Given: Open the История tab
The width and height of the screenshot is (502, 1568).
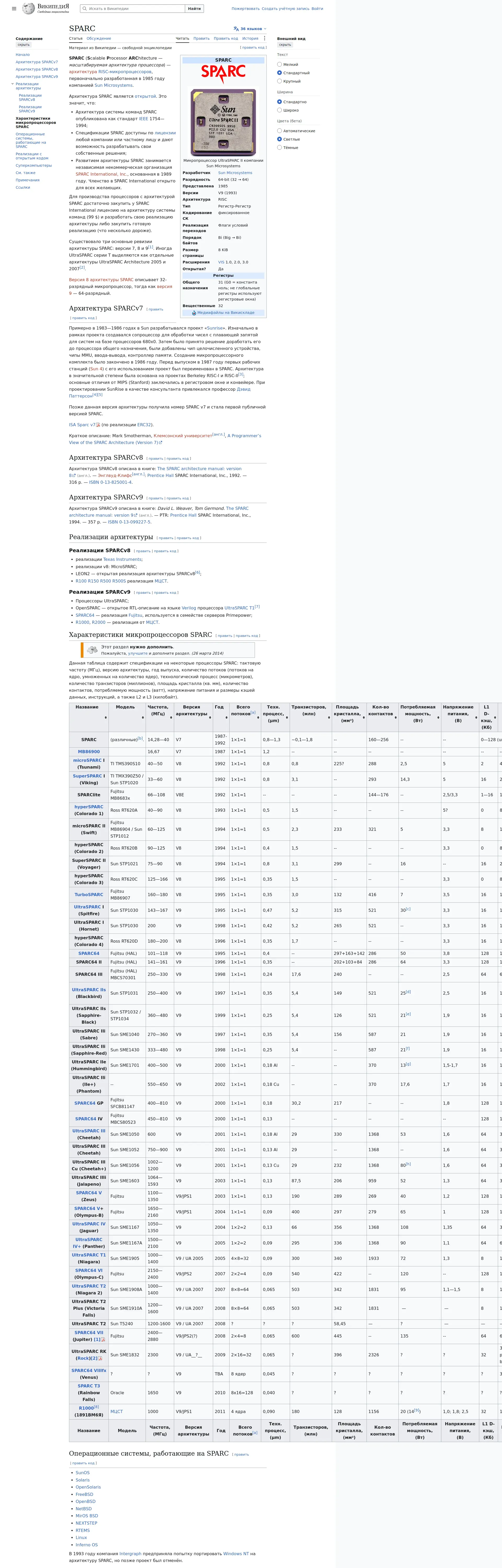Looking at the screenshot, I should (250, 38).
